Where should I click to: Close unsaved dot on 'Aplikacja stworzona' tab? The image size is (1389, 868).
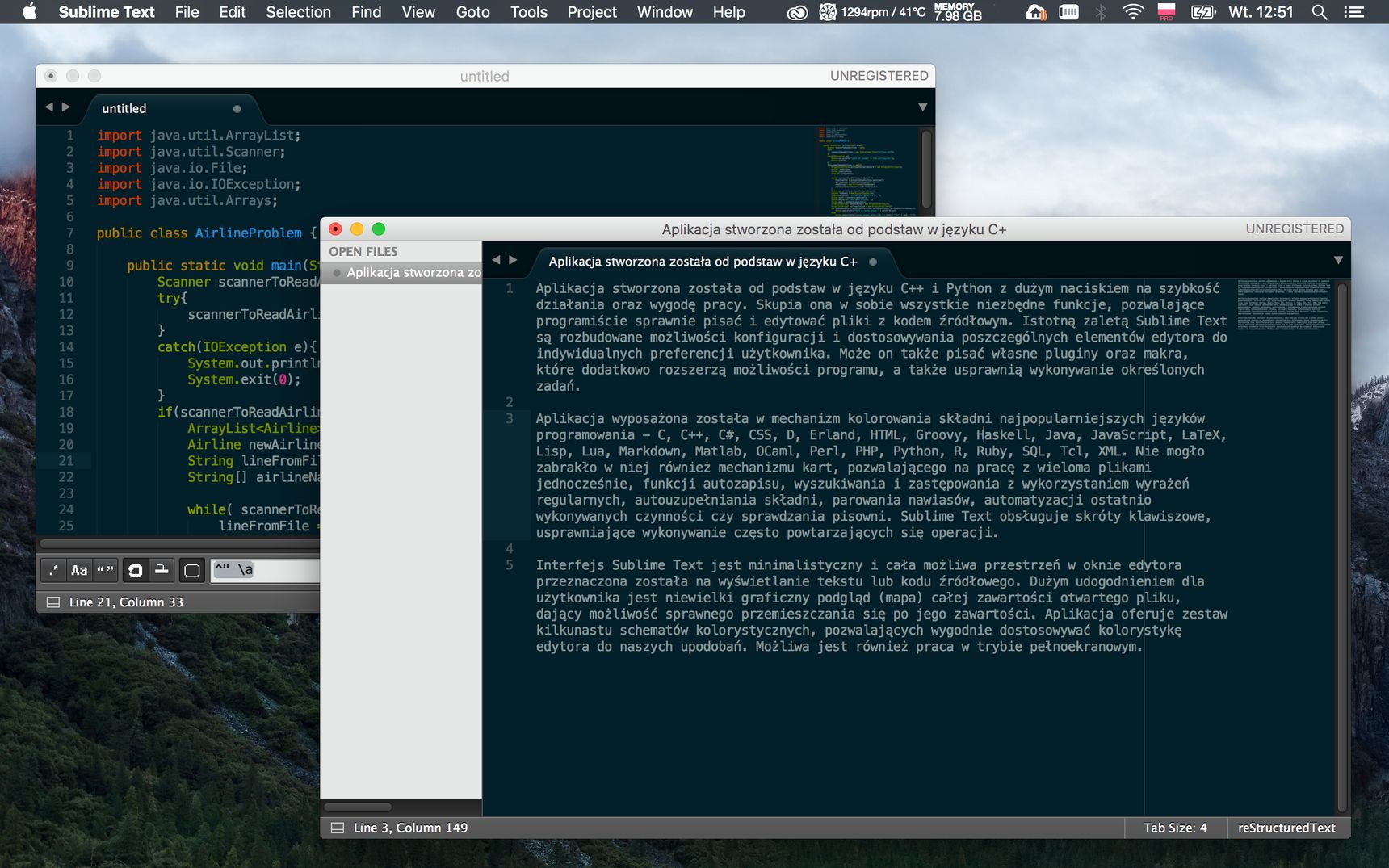point(873,262)
